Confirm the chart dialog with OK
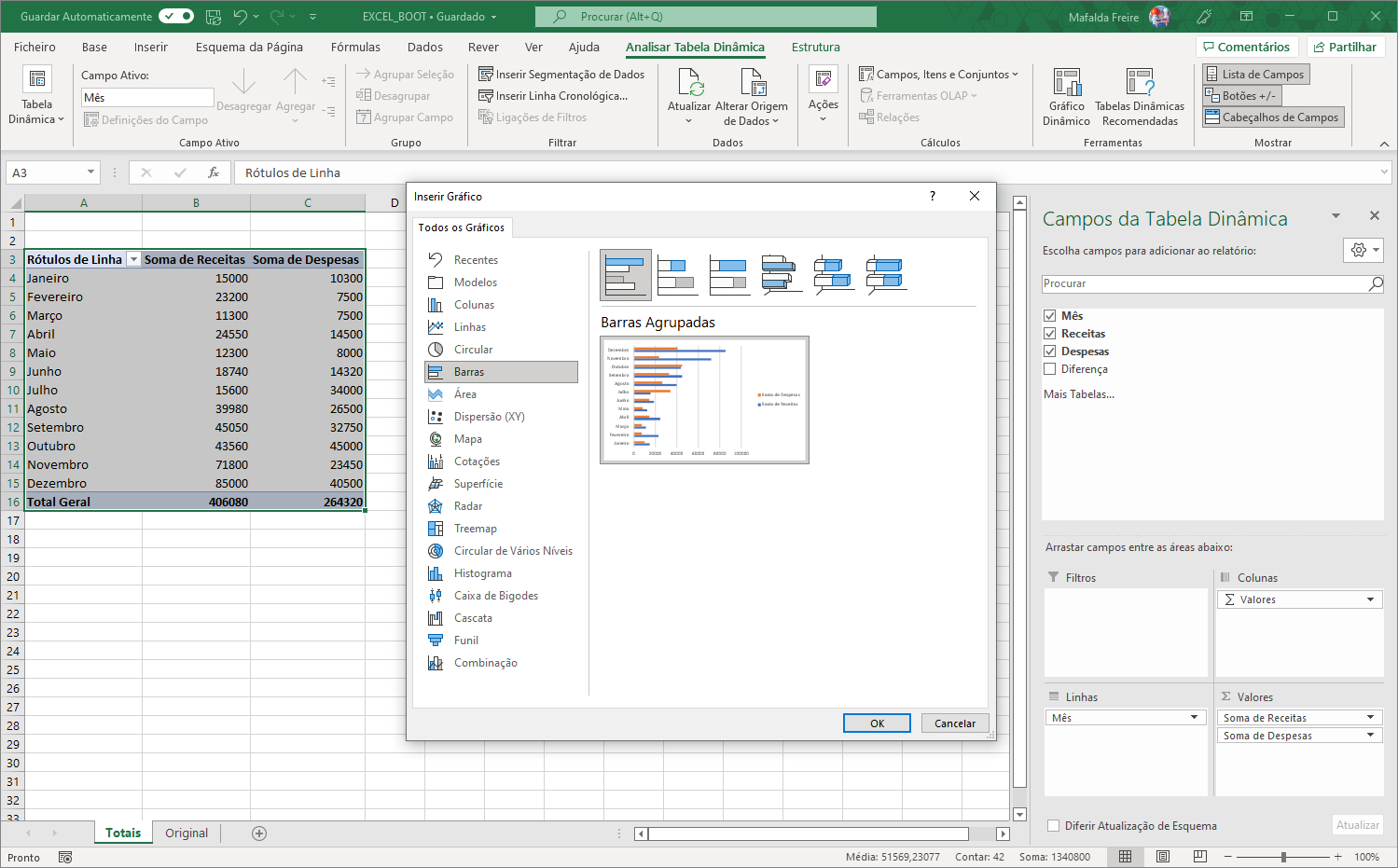 pos(877,723)
